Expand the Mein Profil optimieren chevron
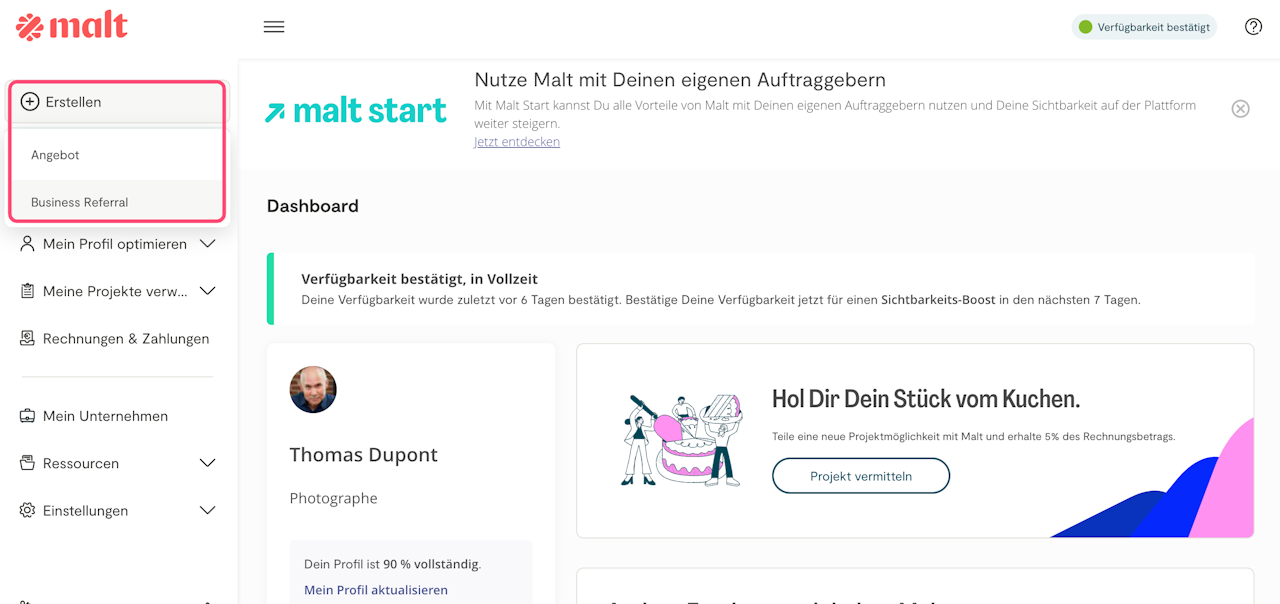Screen dimensions: 1280x604 208,244
